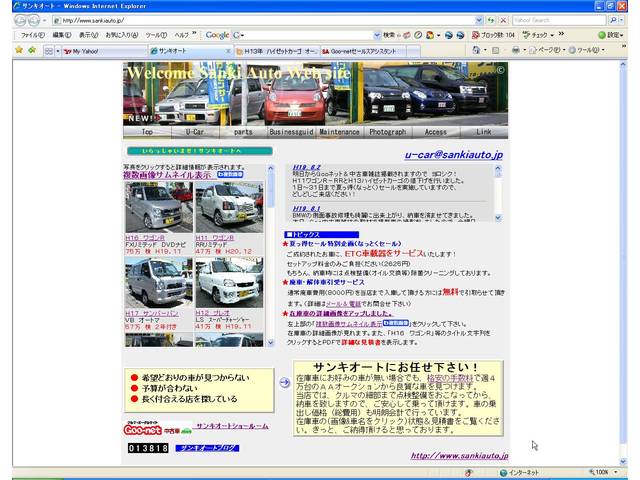Image resolution: width=640 pixels, height=480 pixels.
Task: Open the Google search box dropdown
Action: pos(377,35)
